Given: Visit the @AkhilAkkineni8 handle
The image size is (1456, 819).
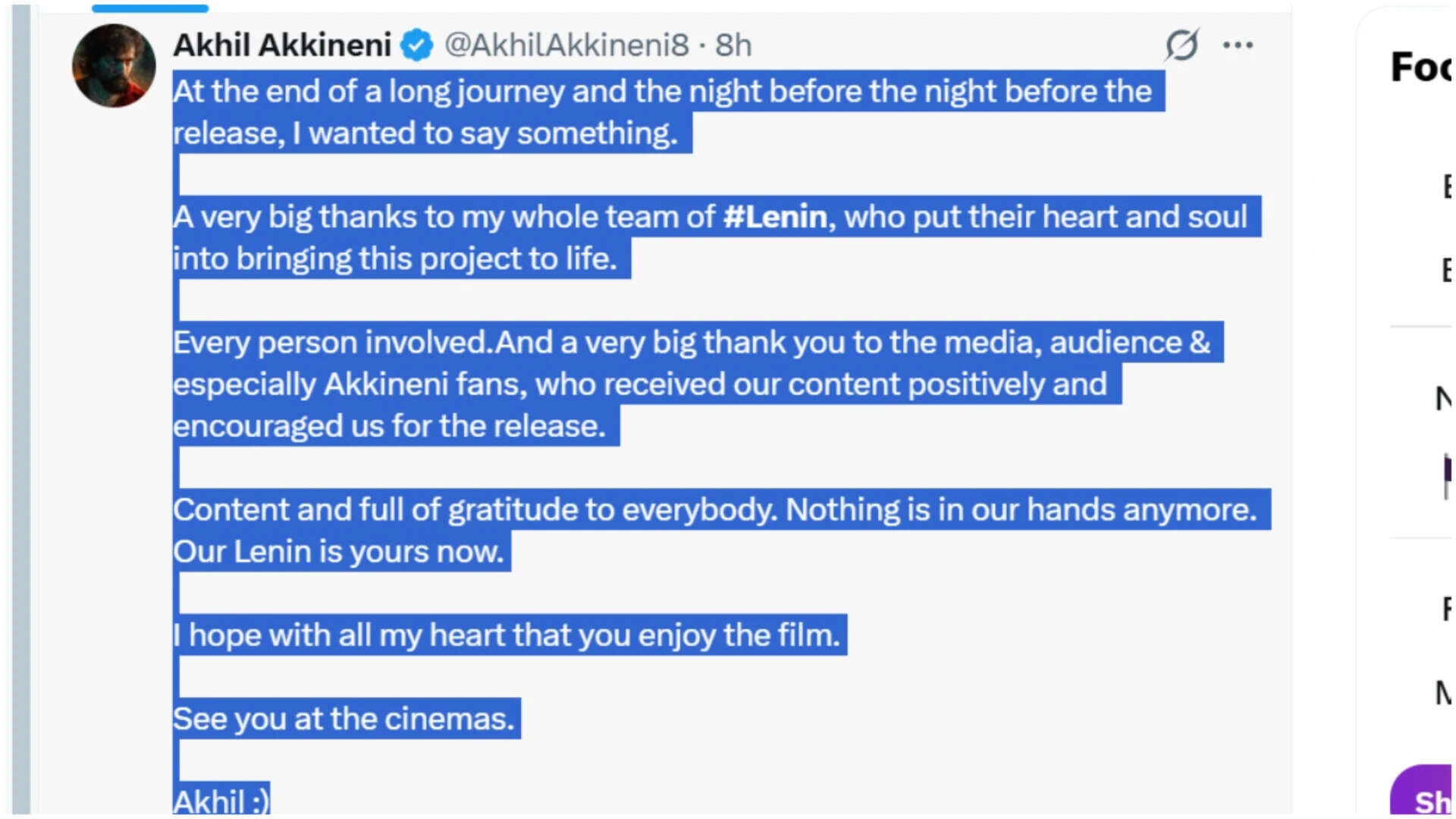Looking at the screenshot, I should (x=566, y=45).
